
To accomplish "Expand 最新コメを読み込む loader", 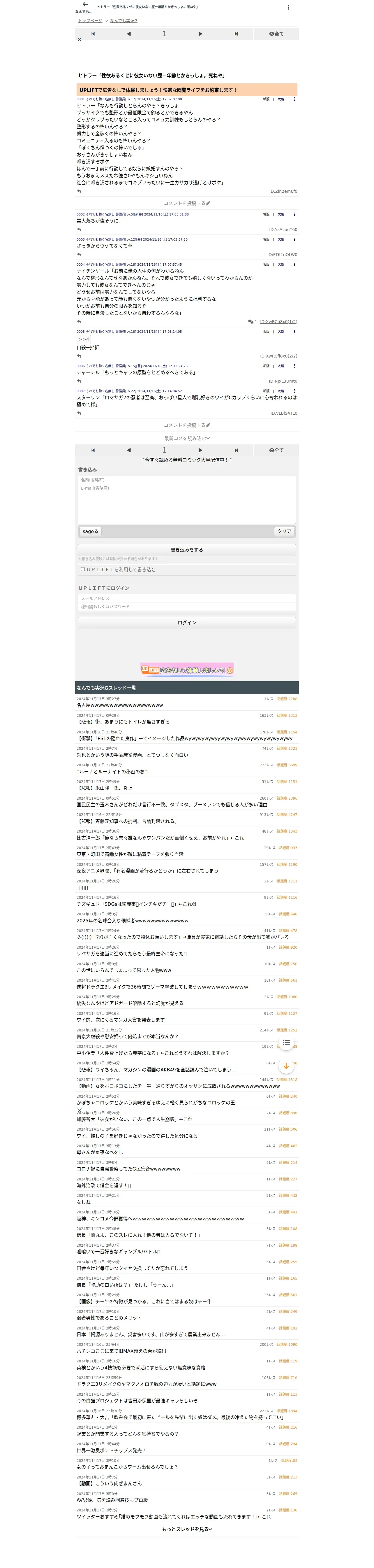I will pos(187,438).
